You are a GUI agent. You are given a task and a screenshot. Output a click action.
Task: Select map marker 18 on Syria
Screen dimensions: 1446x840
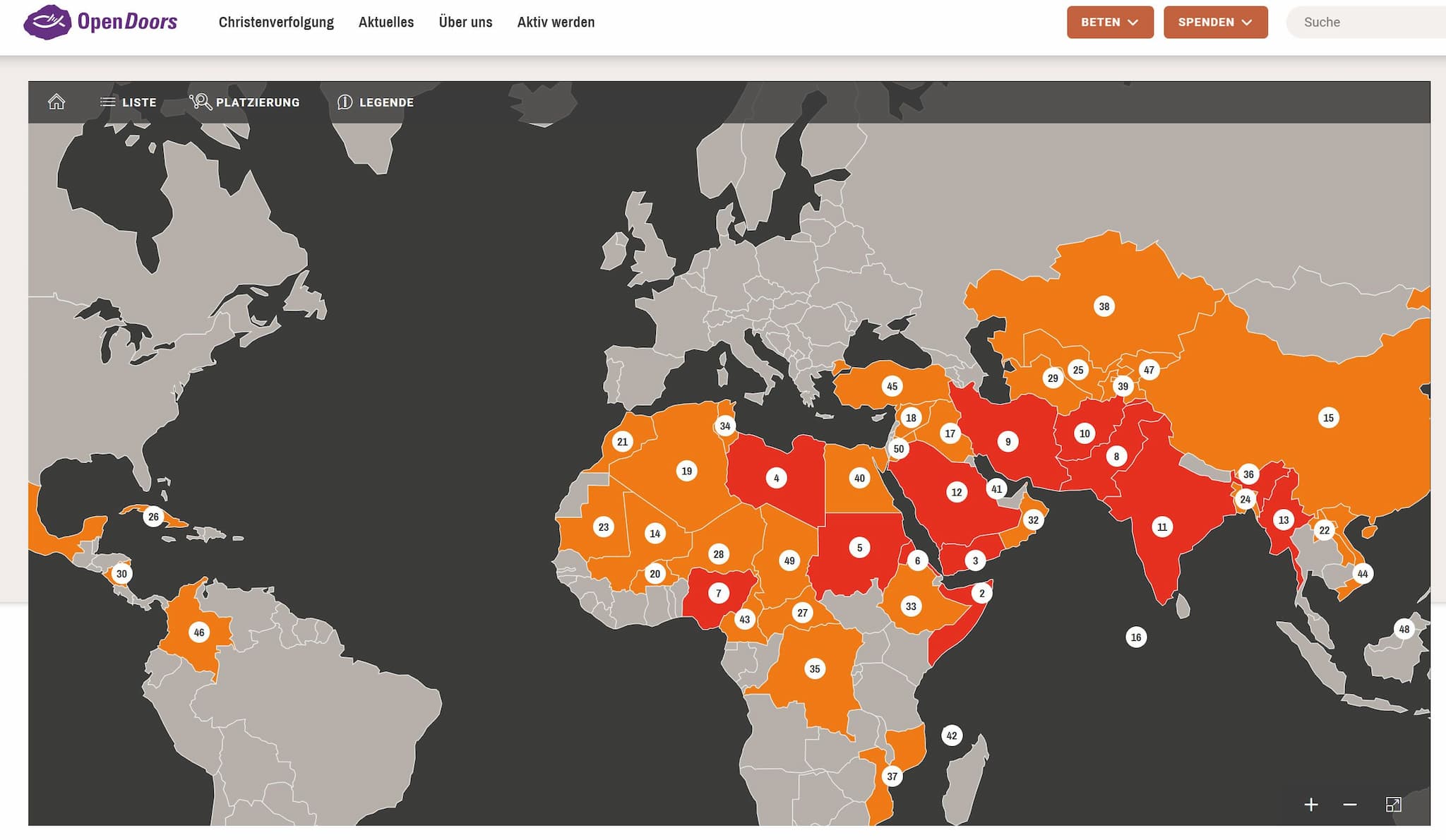[x=912, y=418]
